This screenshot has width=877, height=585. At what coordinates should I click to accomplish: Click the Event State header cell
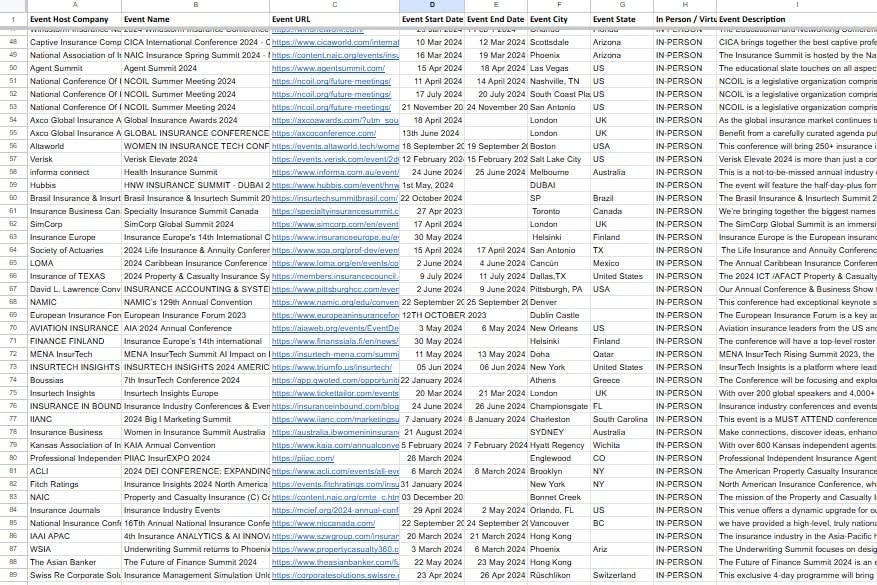(622, 19)
